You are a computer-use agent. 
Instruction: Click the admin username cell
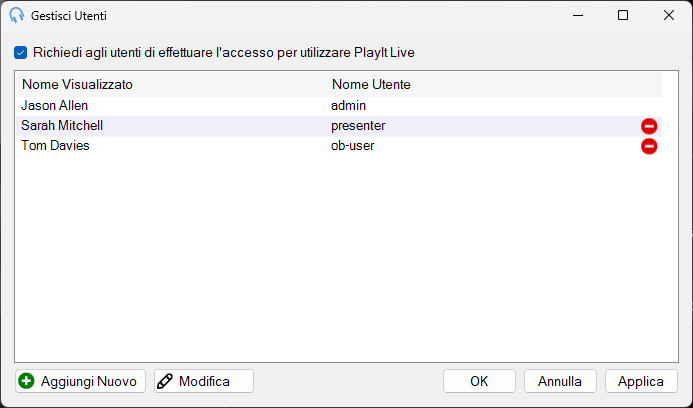pyautogui.click(x=348, y=106)
